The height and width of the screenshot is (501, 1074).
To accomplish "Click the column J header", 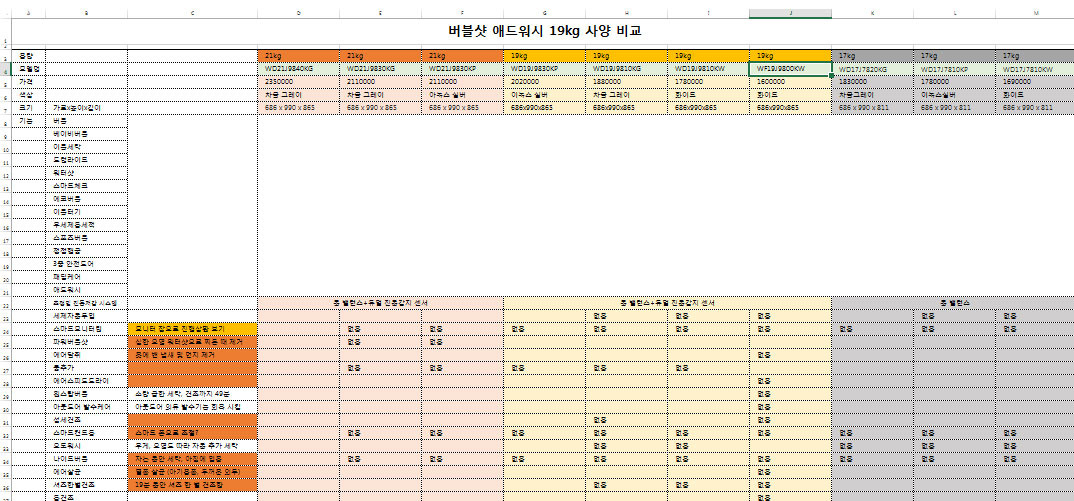I will pos(790,13).
